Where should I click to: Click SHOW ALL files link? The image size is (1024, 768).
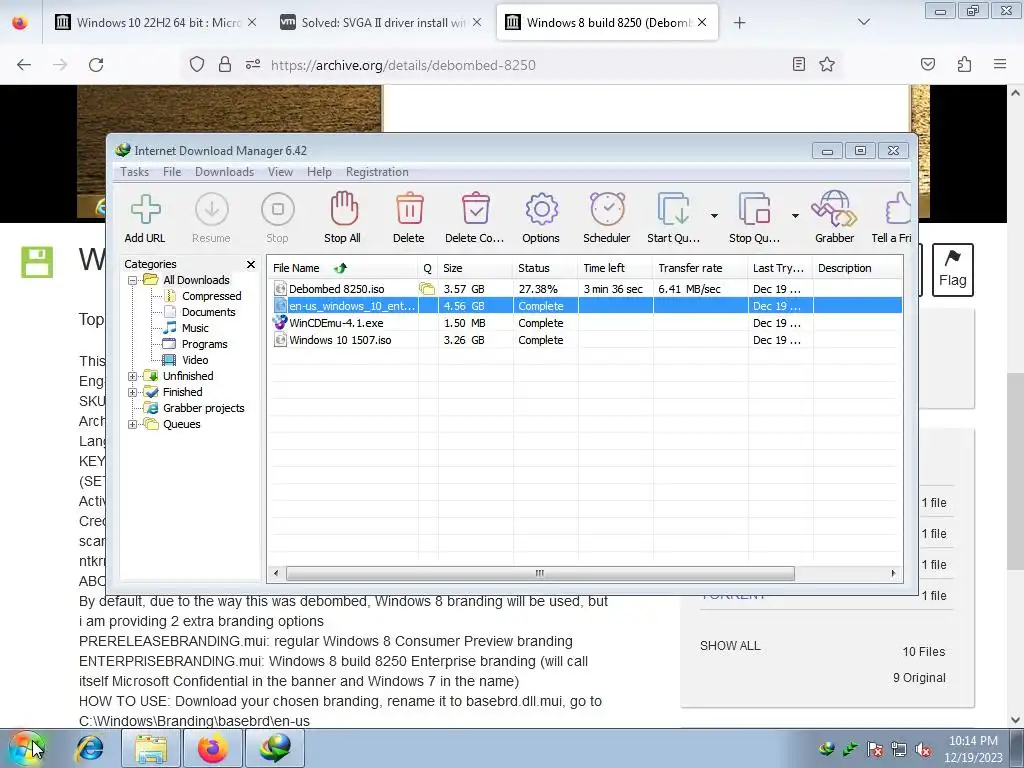730,646
